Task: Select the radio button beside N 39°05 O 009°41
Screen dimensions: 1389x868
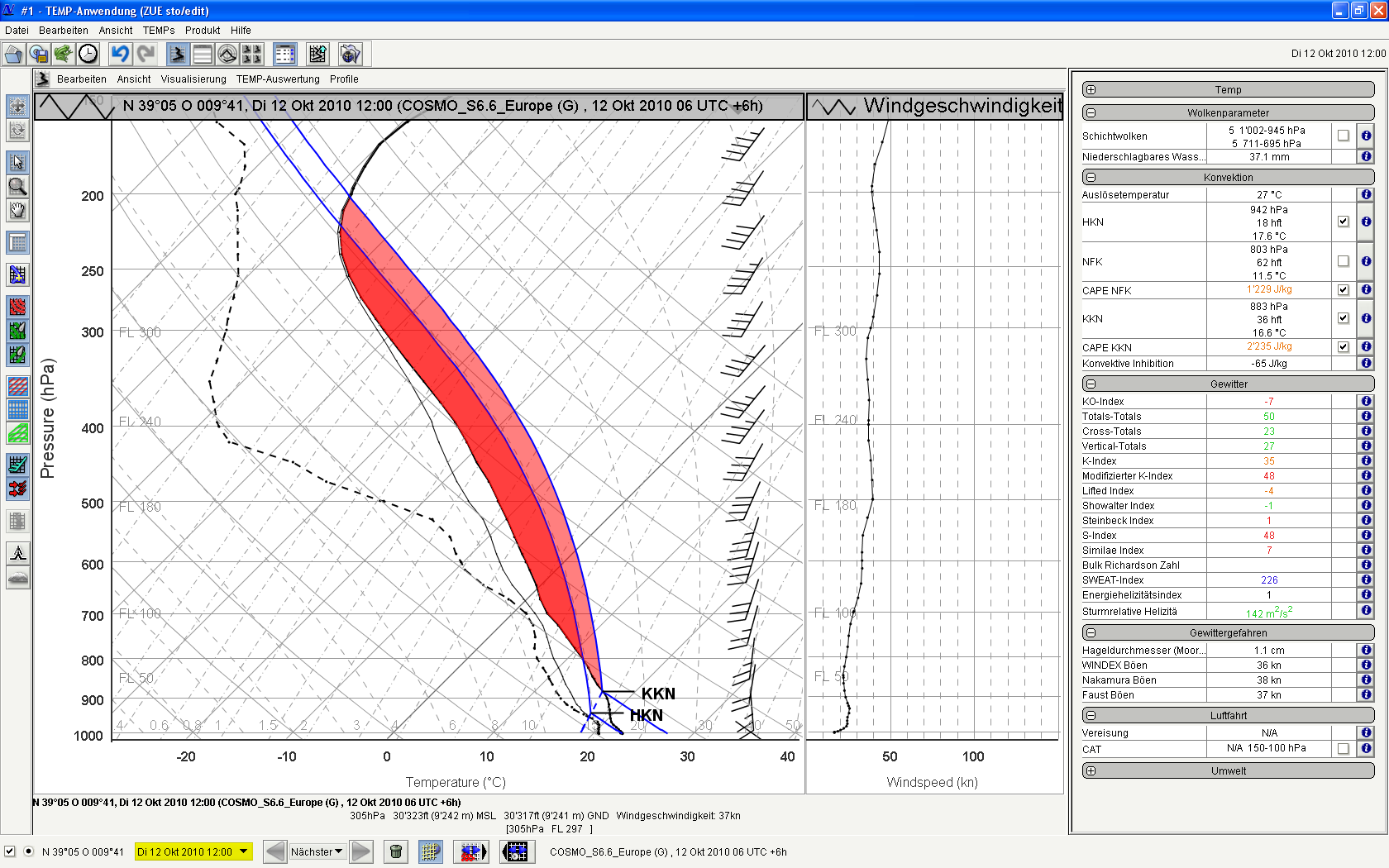Action: pos(29,851)
